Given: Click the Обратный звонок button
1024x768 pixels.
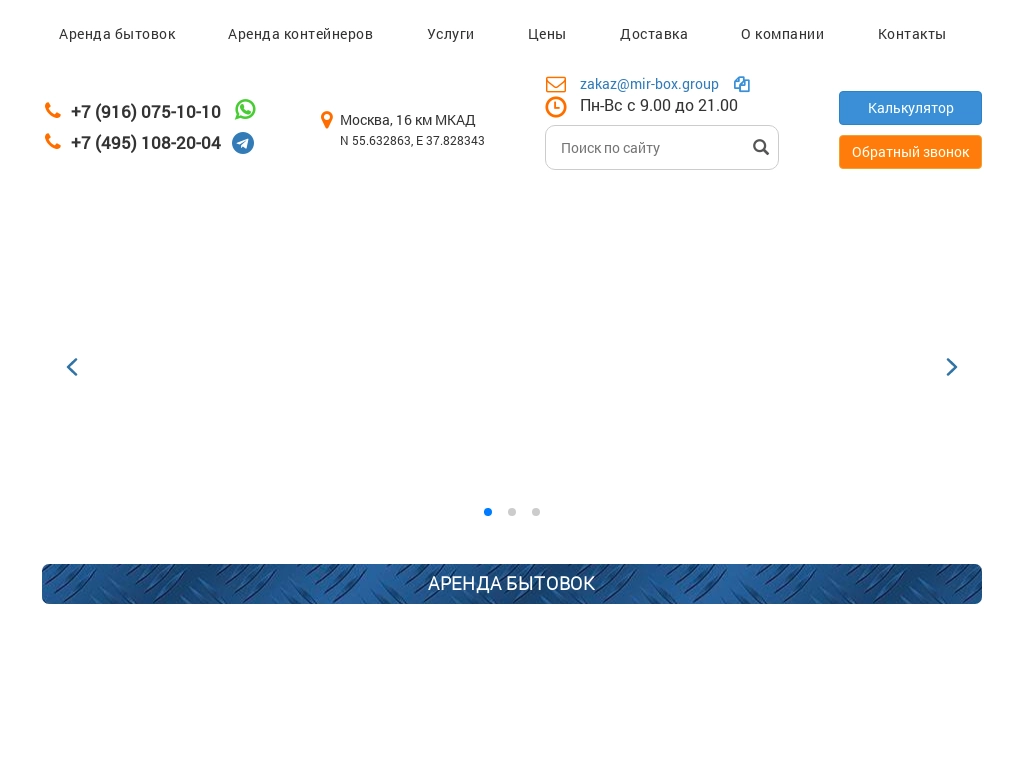Looking at the screenshot, I should [910, 152].
